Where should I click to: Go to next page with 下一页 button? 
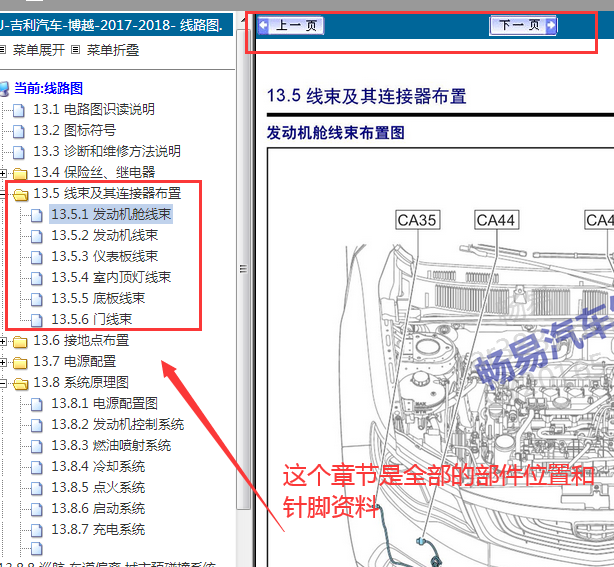pos(523,25)
